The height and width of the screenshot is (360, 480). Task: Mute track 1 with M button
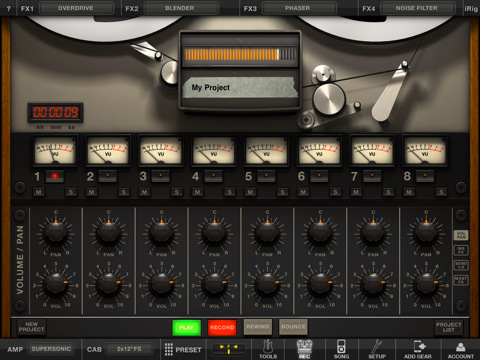[x=39, y=192]
